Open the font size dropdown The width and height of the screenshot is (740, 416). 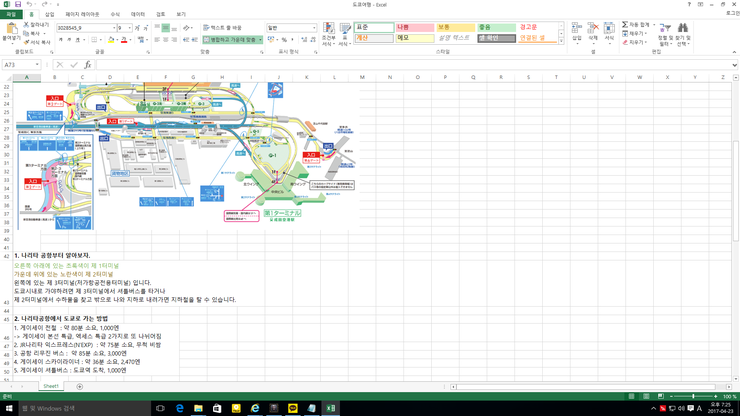point(130,28)
